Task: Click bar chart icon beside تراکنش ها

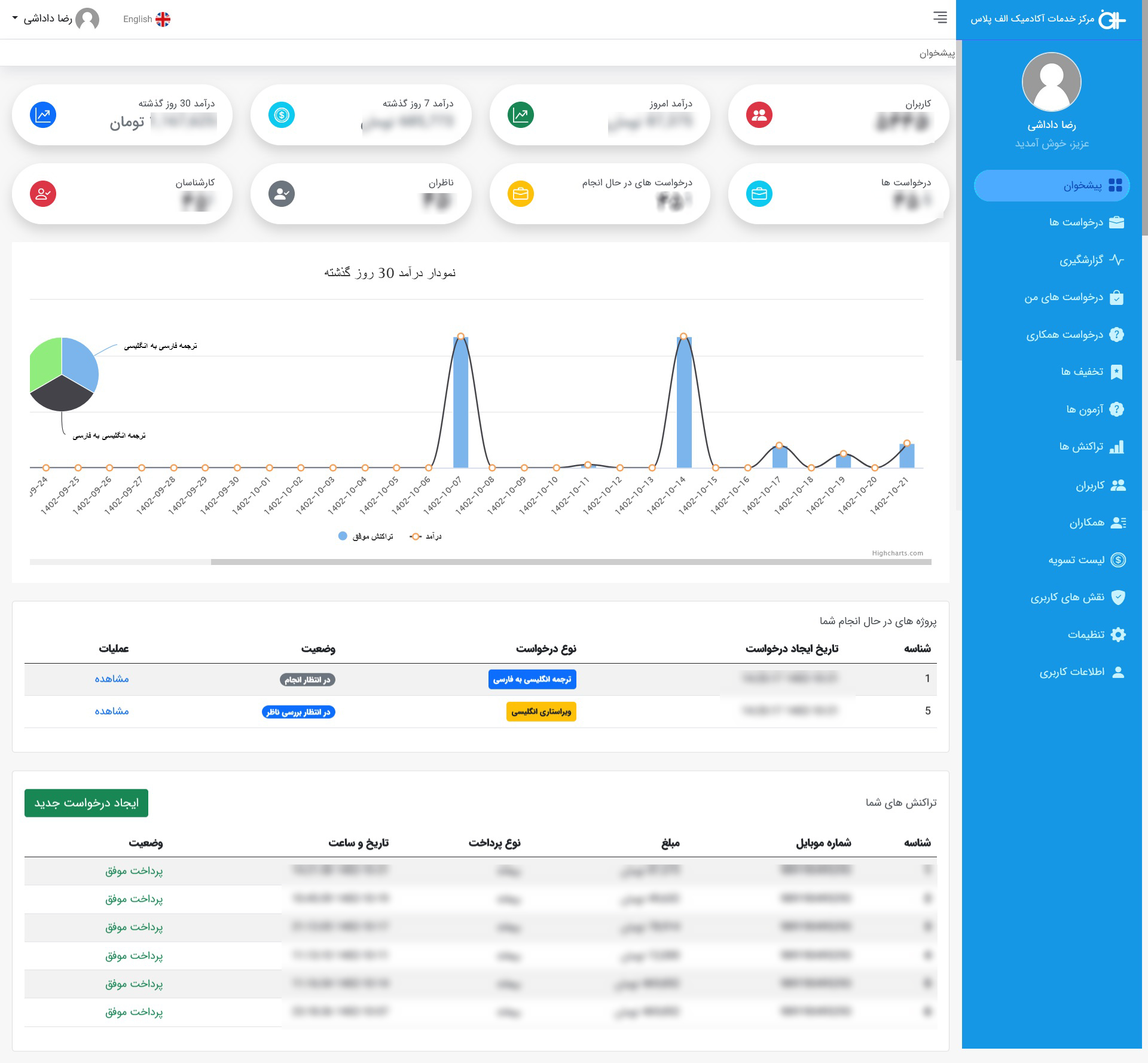Action: pos(1116,447)
